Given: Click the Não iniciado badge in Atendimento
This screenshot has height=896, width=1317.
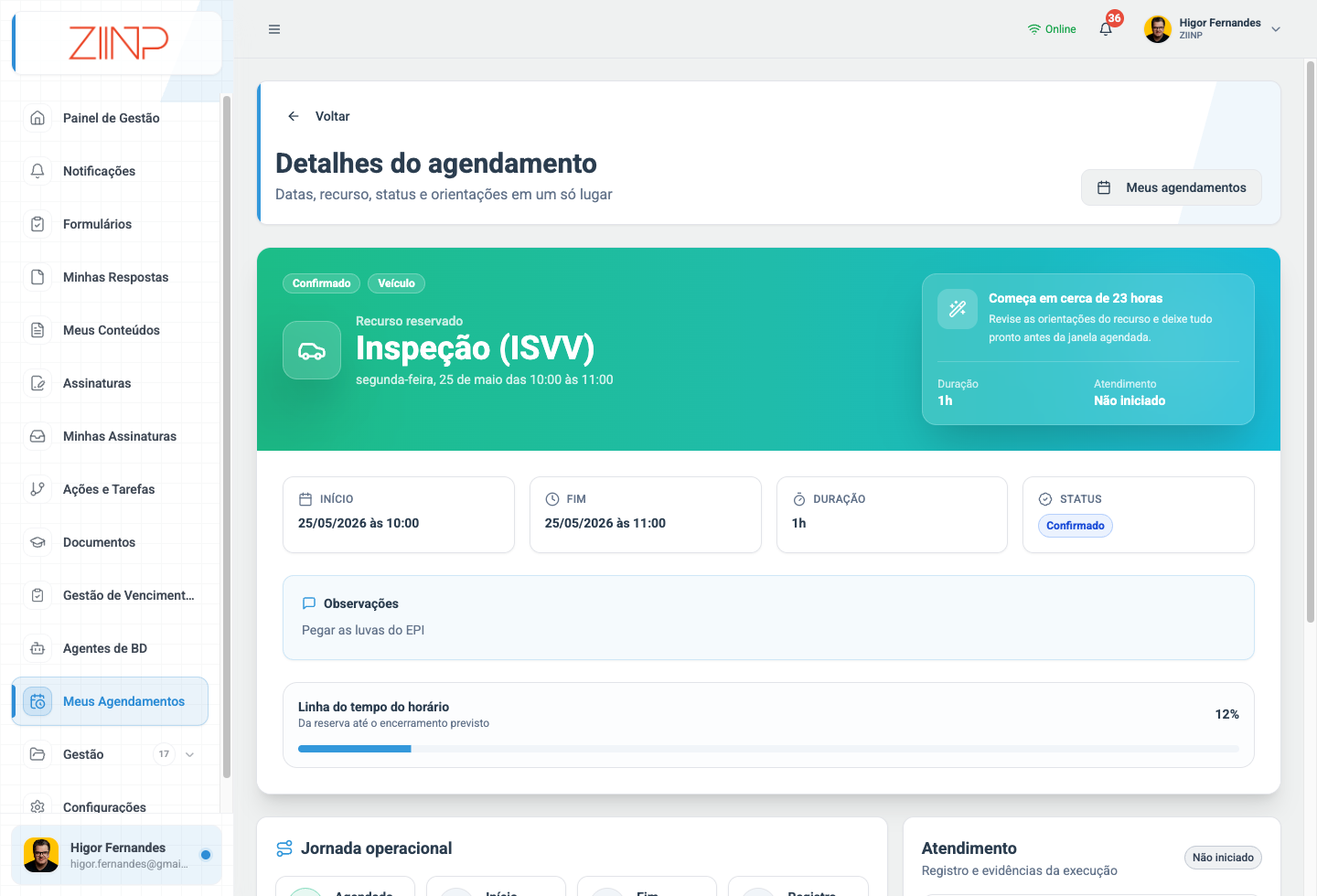Looking at the screenshot, I should [1223, 858].
